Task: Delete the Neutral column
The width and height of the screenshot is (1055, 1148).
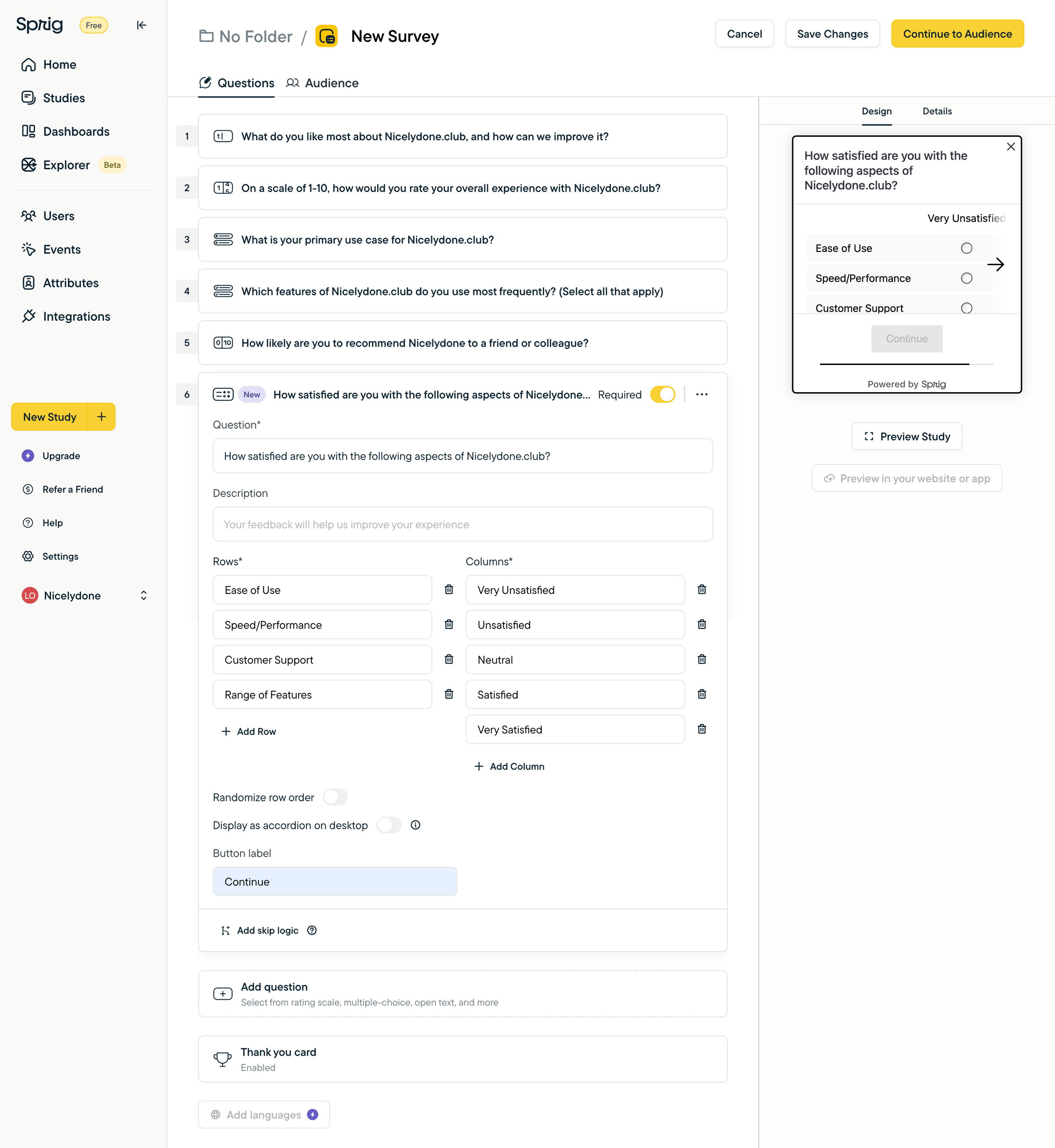Action: (x=702, y=659)
